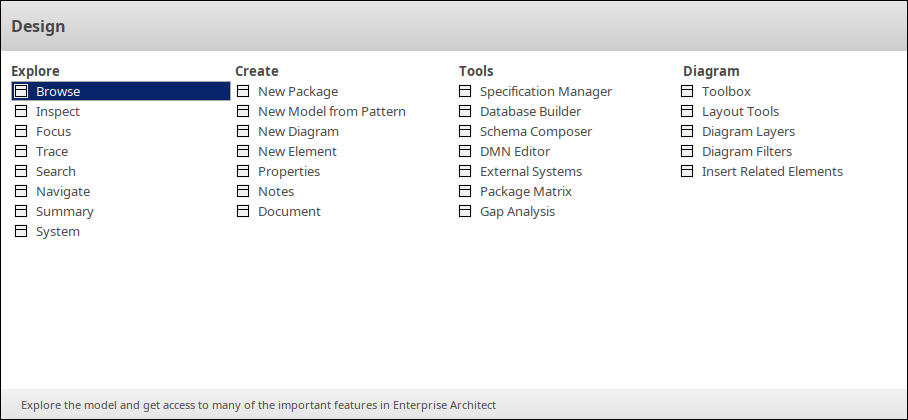908x420 pixels.
Task: Click the New Diagram icon
Action: (243, 131)
